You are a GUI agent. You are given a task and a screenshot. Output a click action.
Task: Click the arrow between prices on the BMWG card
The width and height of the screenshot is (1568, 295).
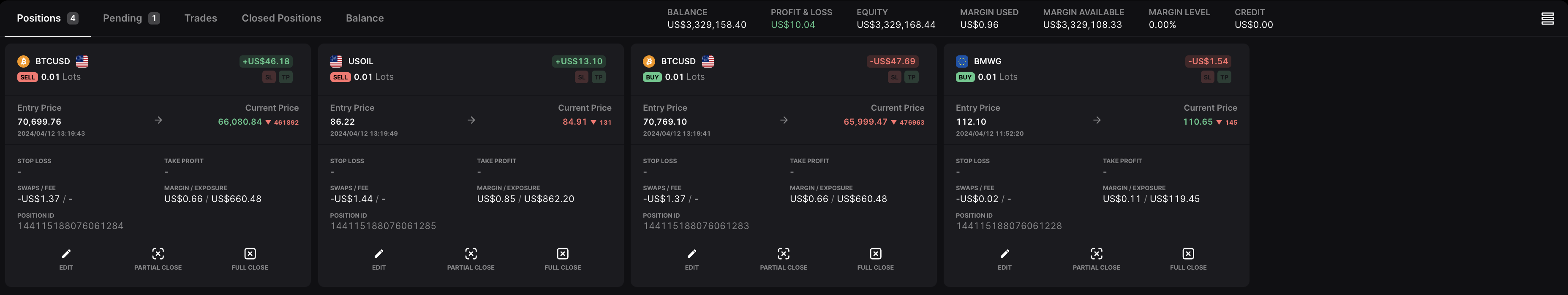pos(1097,120)
